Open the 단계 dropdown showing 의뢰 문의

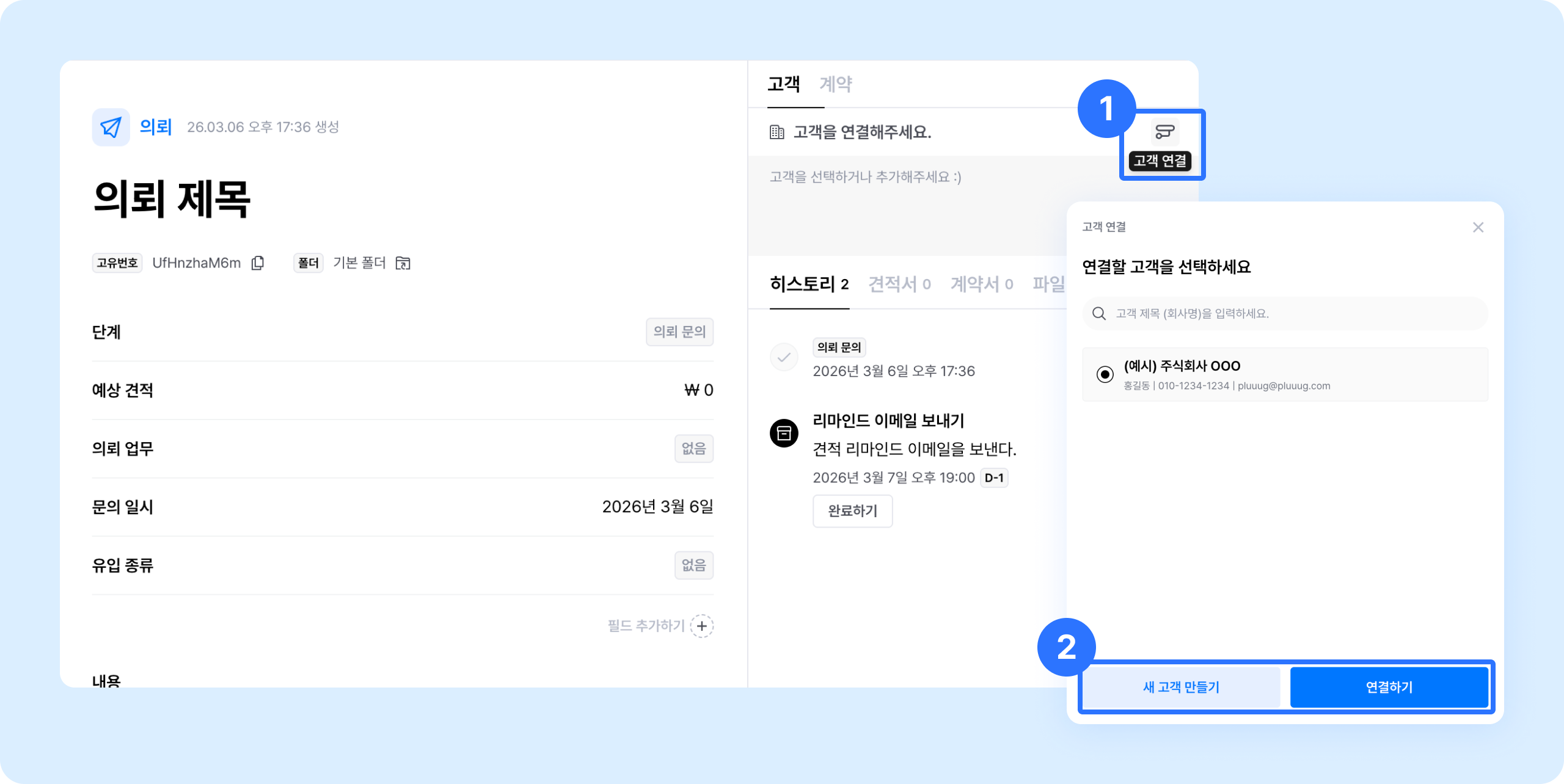679,332
